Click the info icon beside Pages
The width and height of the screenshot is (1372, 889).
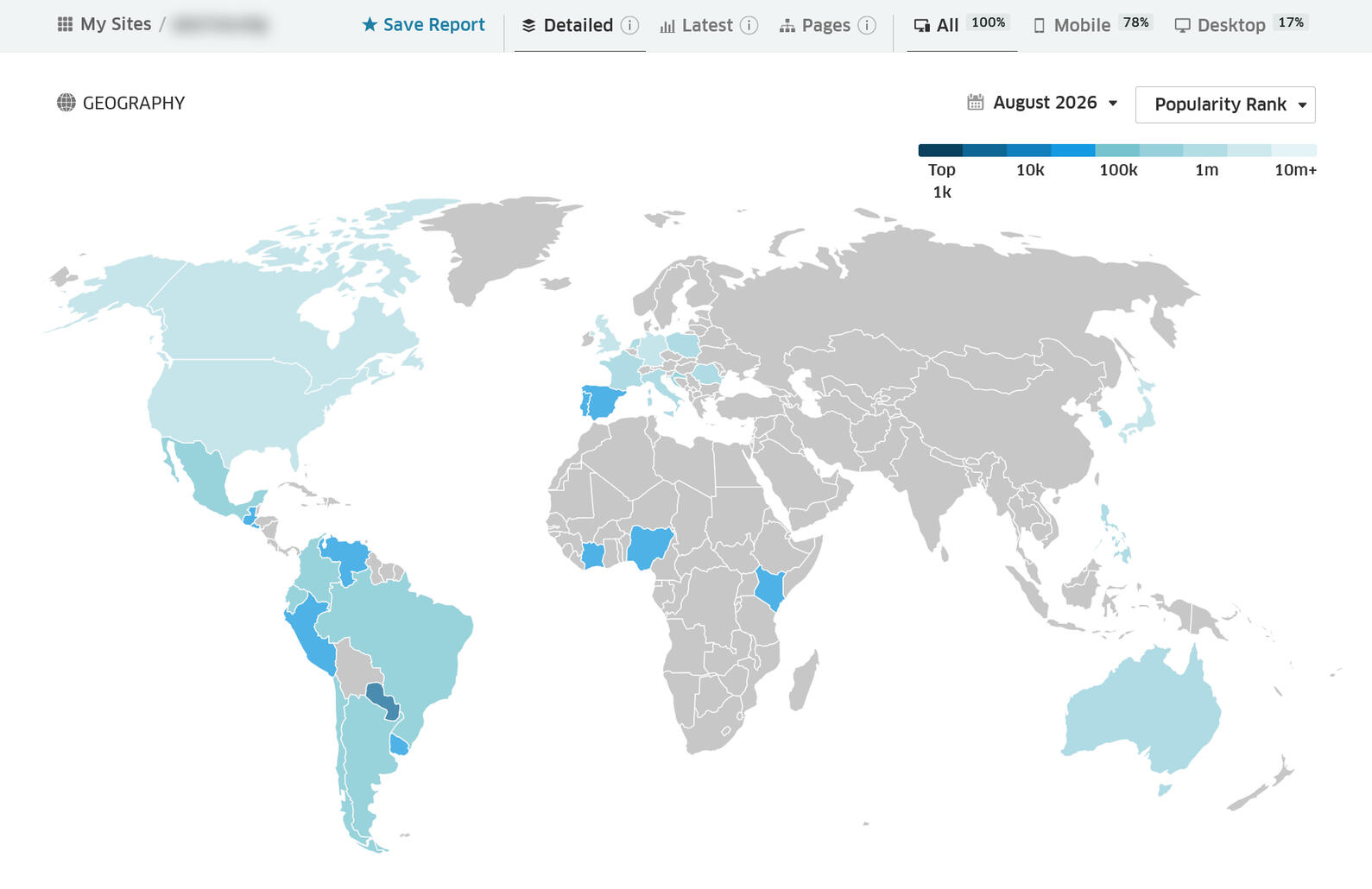click(868, 25)
